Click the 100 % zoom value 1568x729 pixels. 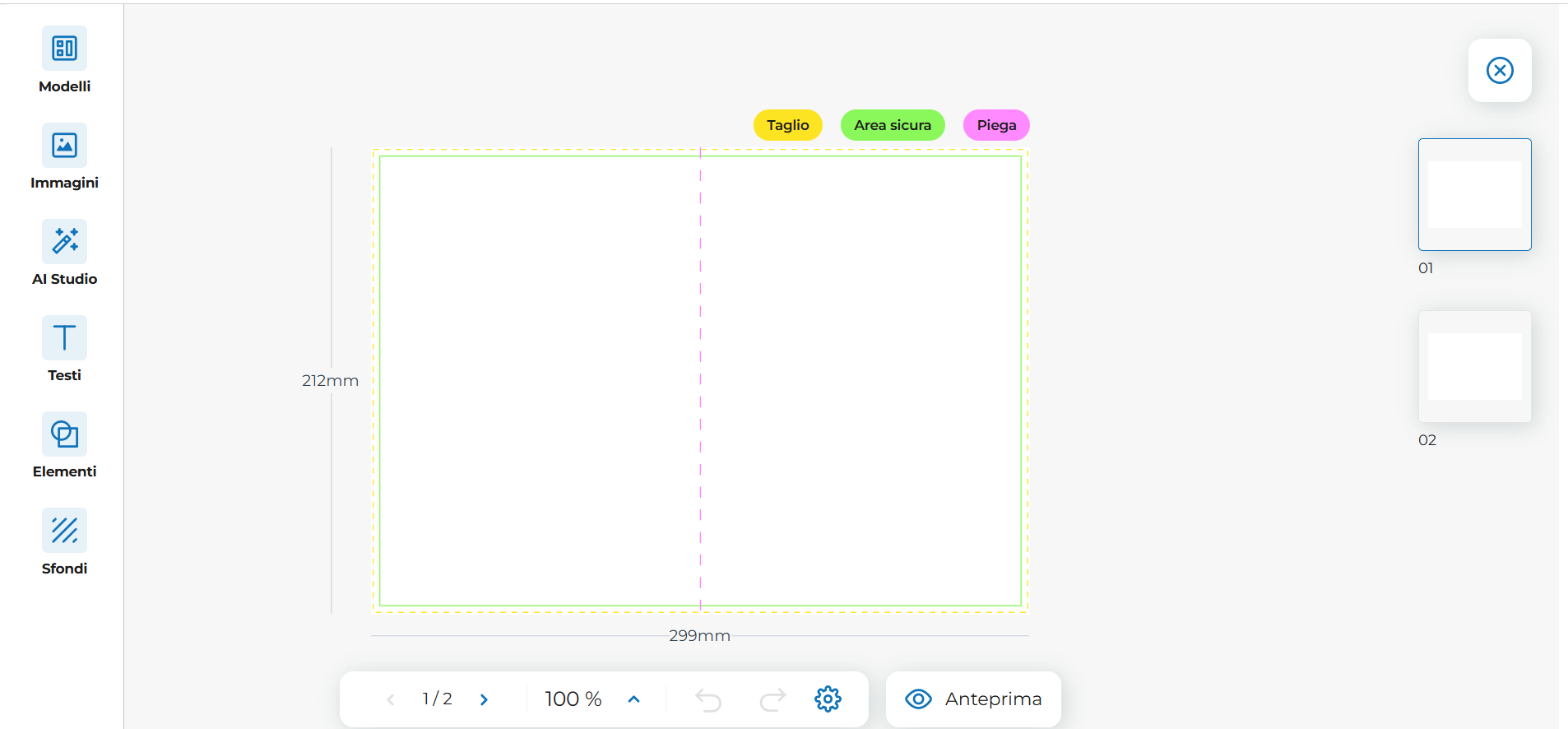coord(573,699)
